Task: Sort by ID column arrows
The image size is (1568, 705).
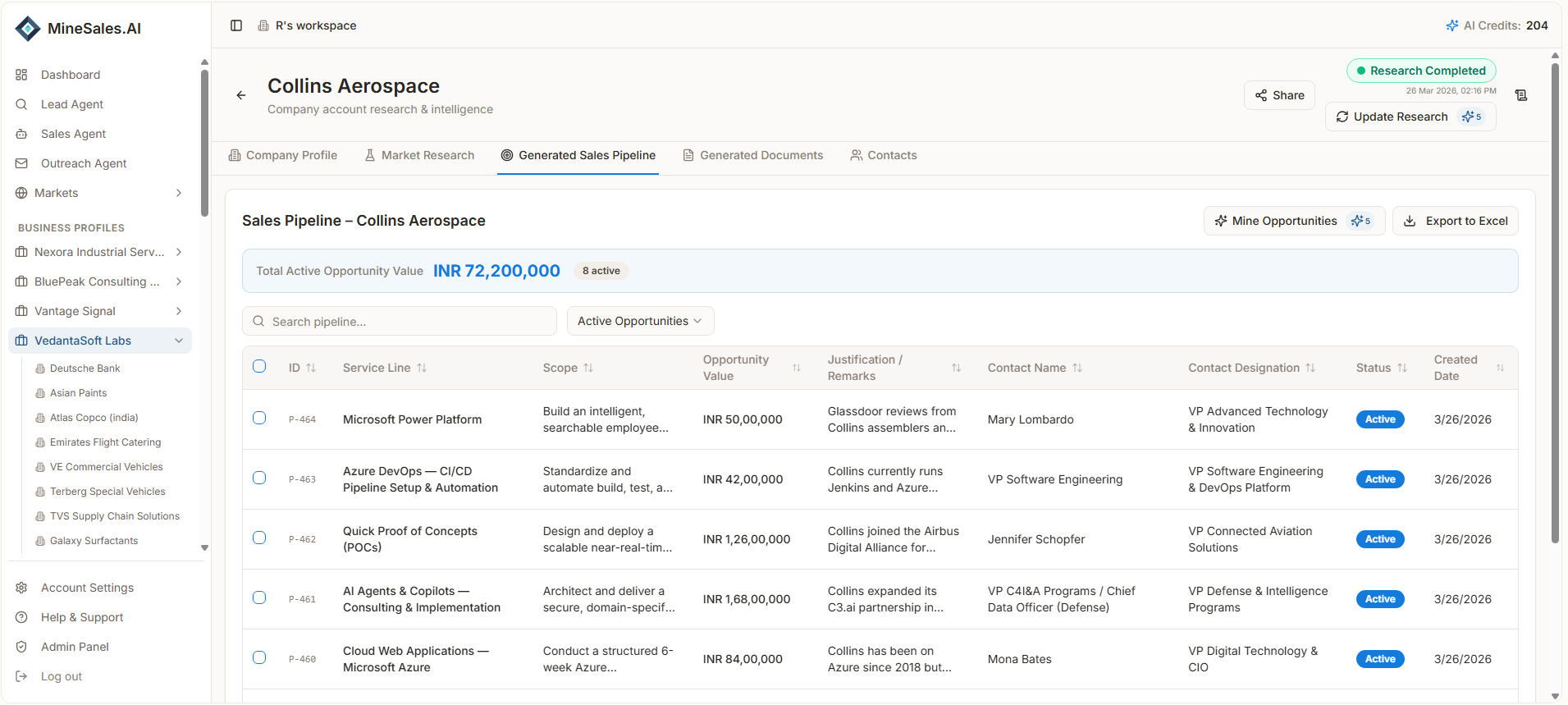Action: pos(311,368)
